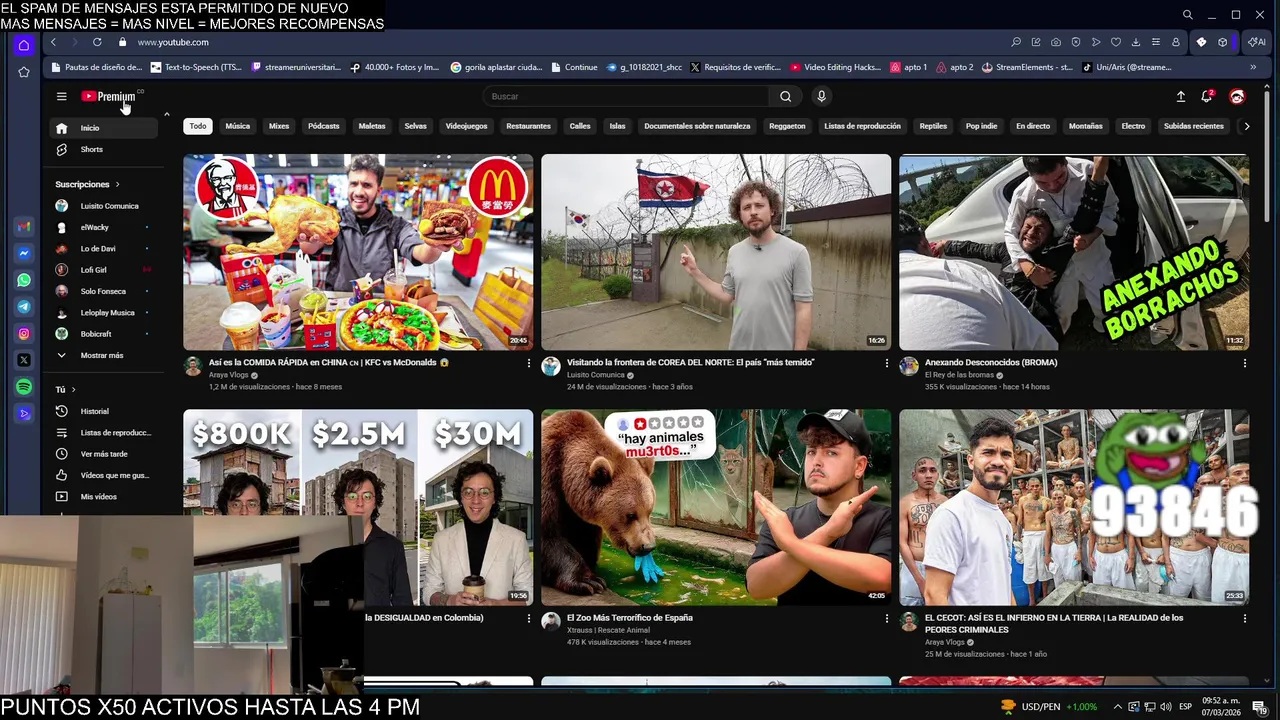Open options menu for Anexando Desconocidos video

click(x=1244, y=363)
